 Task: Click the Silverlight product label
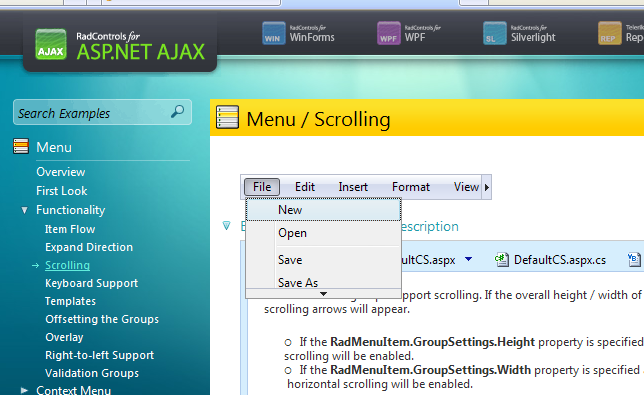coord(533,37)
